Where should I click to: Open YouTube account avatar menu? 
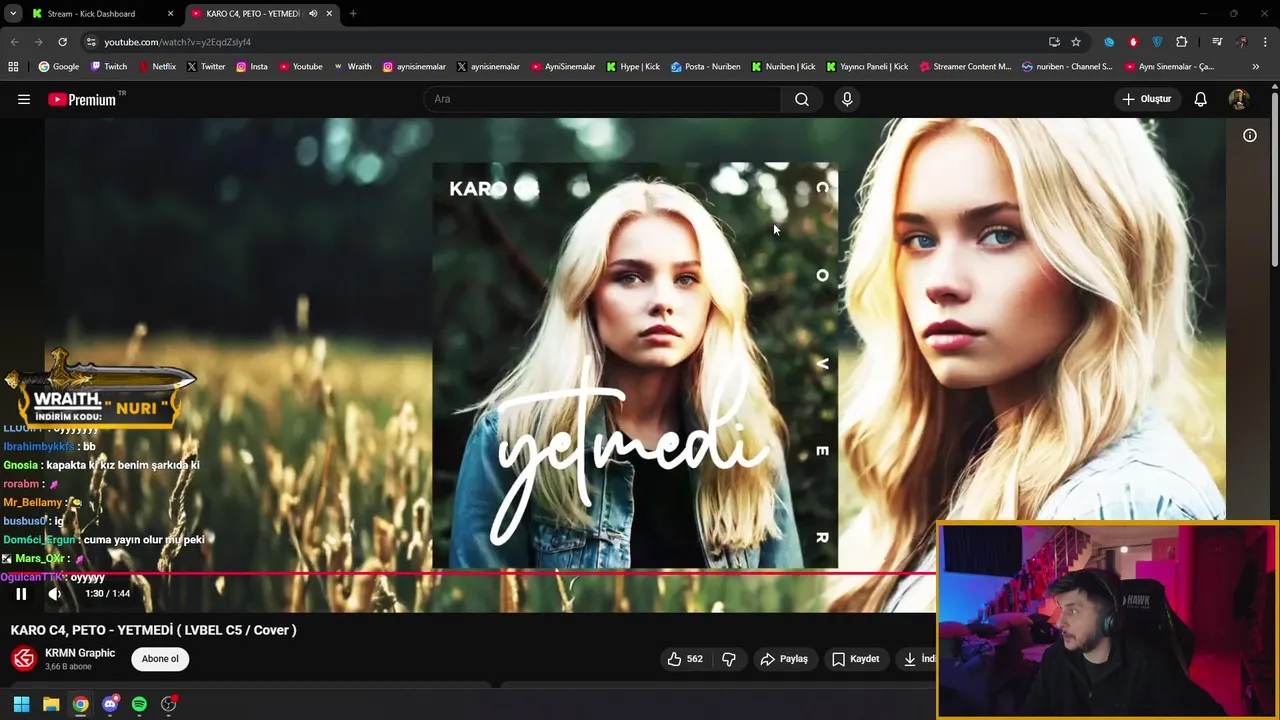[1238, 99]
